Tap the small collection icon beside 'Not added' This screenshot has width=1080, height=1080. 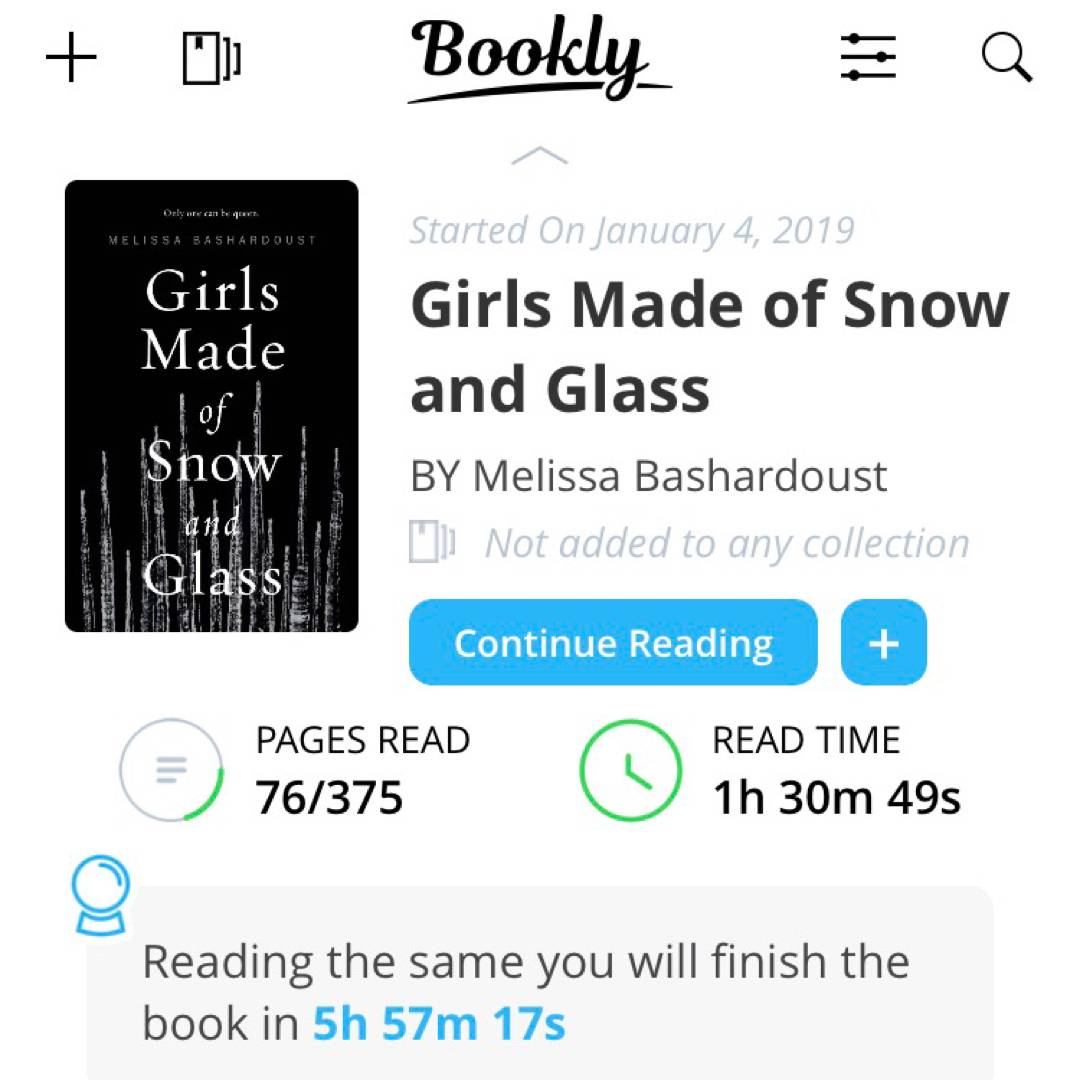click(x=432, y=544)
